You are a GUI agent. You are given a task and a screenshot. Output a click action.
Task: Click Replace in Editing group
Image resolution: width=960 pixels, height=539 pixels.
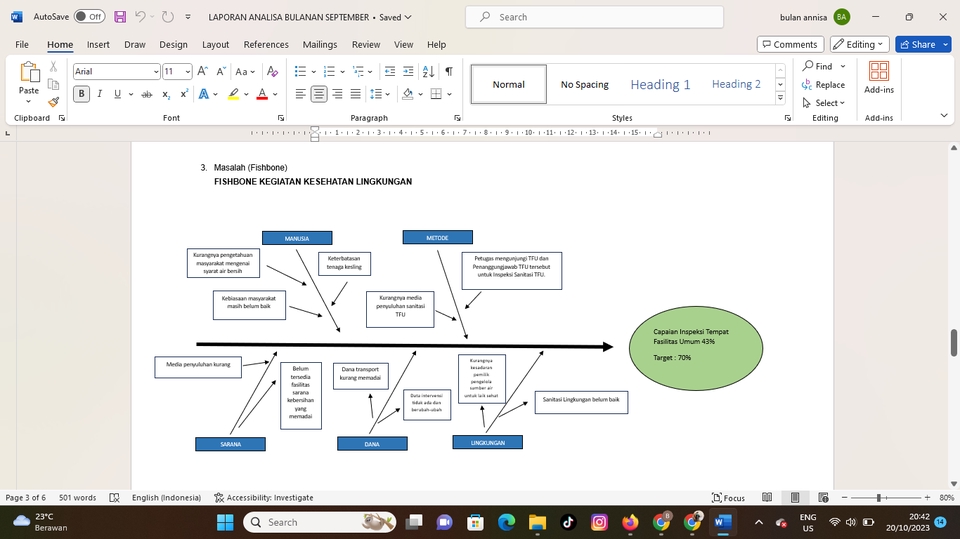click(823, 85)
